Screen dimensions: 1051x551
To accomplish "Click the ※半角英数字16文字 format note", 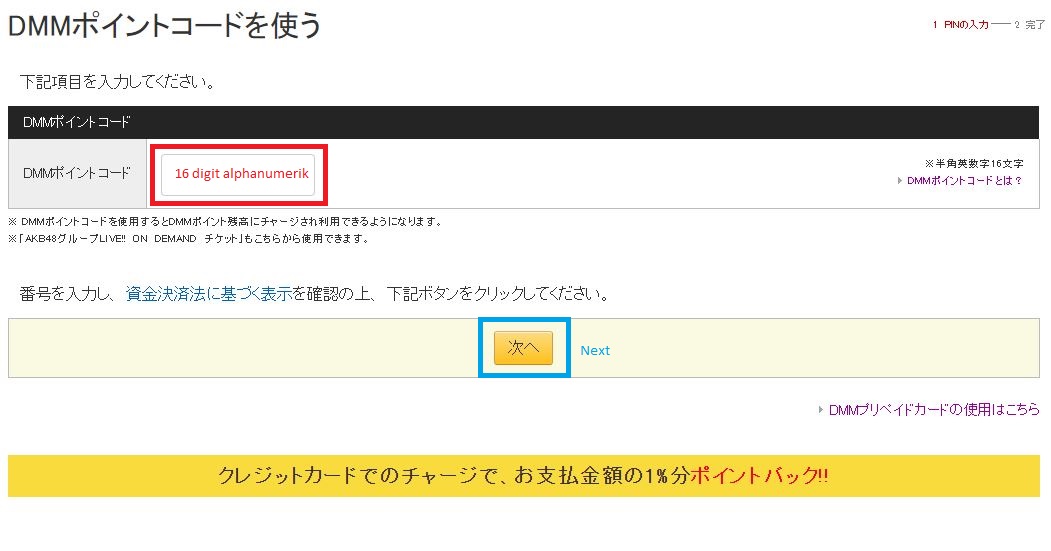I will tap(973, 163).
